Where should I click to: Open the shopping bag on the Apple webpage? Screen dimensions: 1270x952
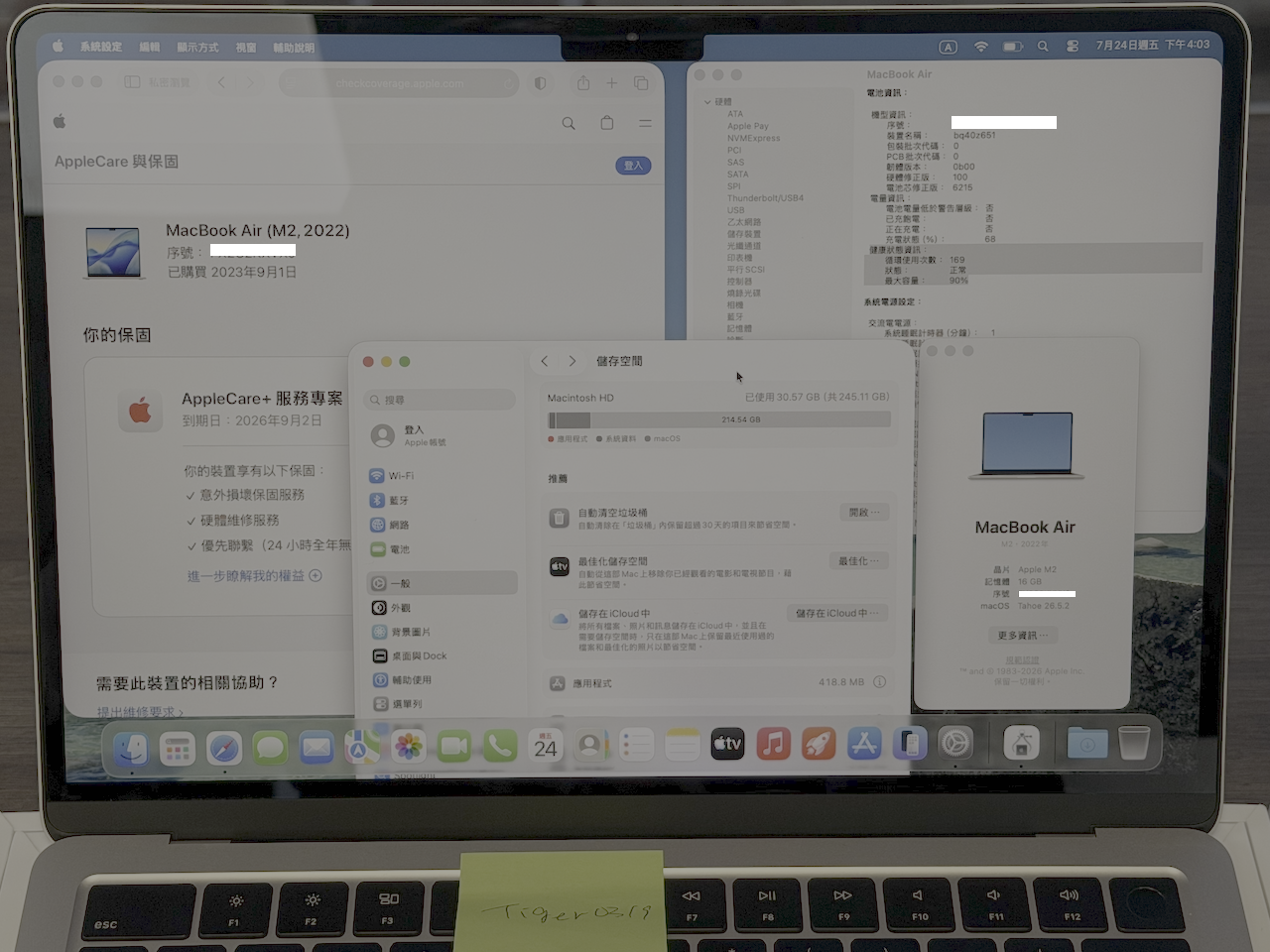607,122
